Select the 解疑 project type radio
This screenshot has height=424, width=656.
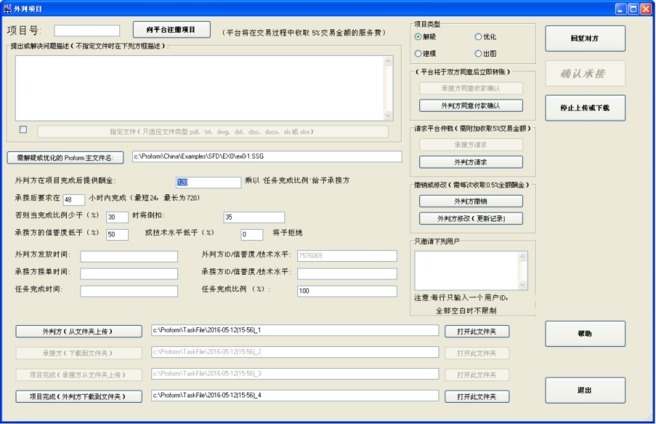pos(419,36)
